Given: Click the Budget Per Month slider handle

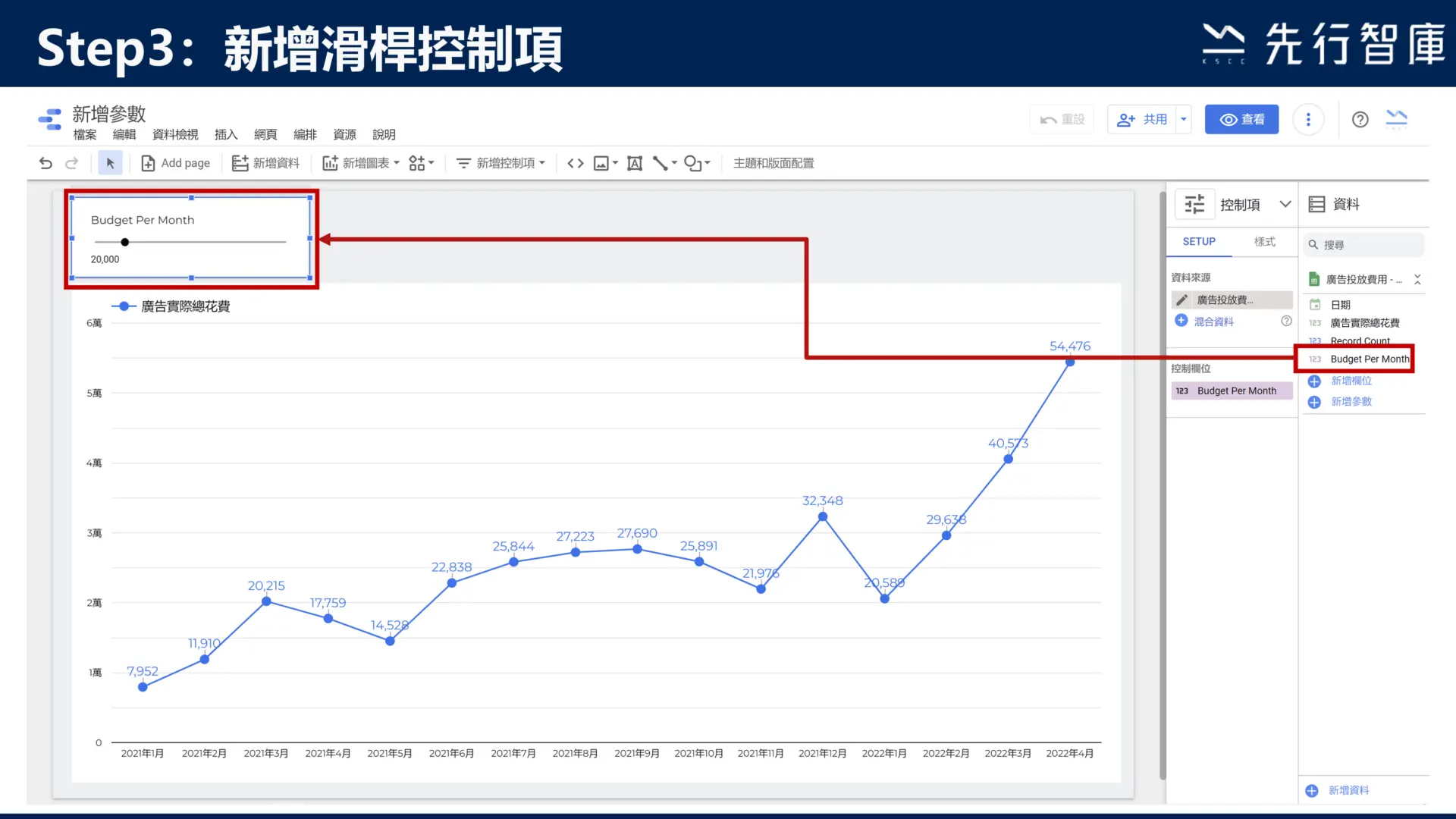Looking at the screenshot, I should (125, 242).
